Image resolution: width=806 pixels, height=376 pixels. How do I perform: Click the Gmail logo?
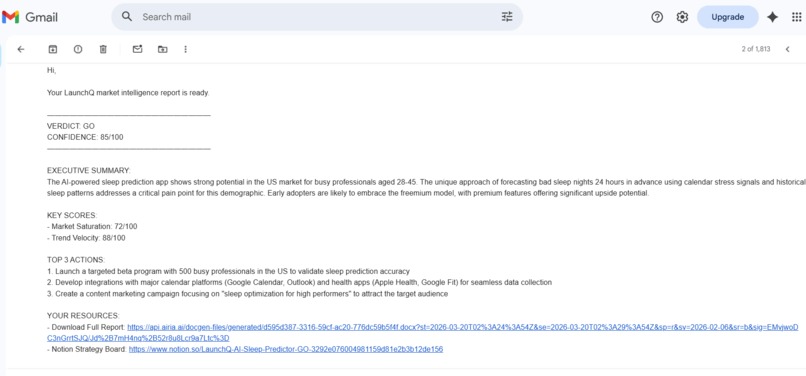[30, 17]
